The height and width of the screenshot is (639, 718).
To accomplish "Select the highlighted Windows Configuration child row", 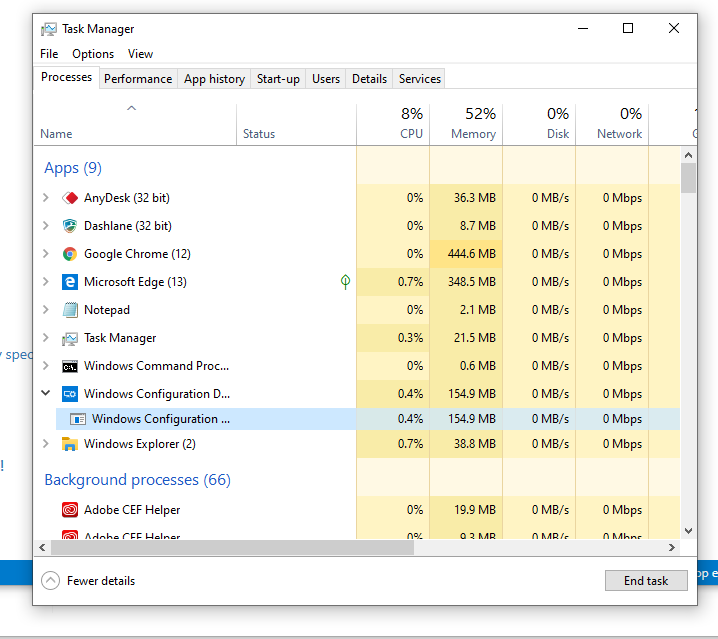I will (368, 419).
